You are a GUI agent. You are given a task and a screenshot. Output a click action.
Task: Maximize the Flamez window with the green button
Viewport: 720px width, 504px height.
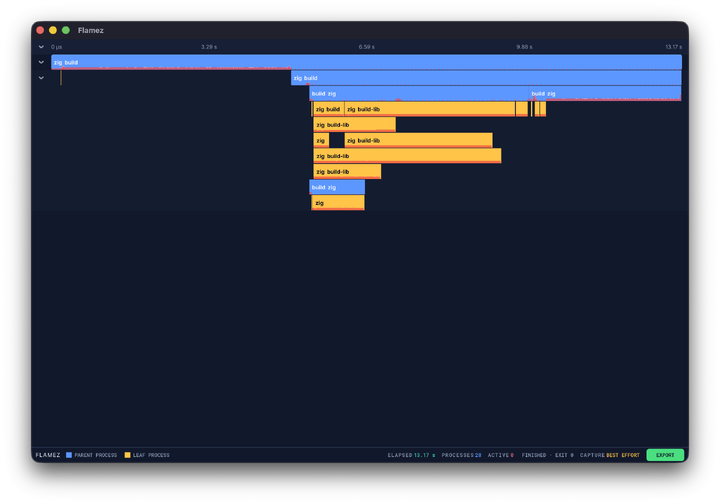66,30
